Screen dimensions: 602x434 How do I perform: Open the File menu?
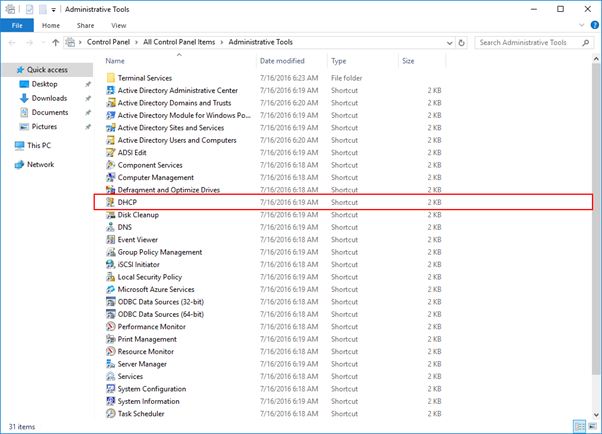click(17, 25)
